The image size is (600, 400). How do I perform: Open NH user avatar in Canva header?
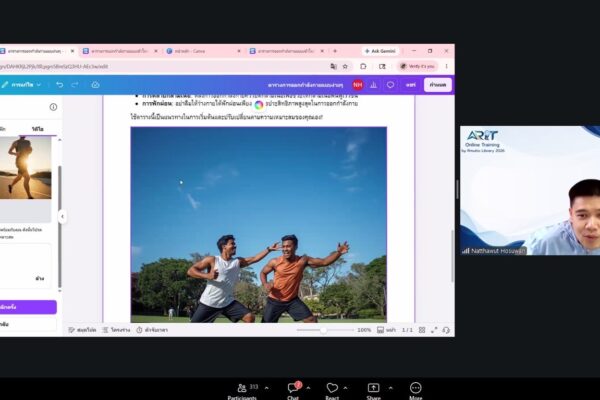pos(358,85)
